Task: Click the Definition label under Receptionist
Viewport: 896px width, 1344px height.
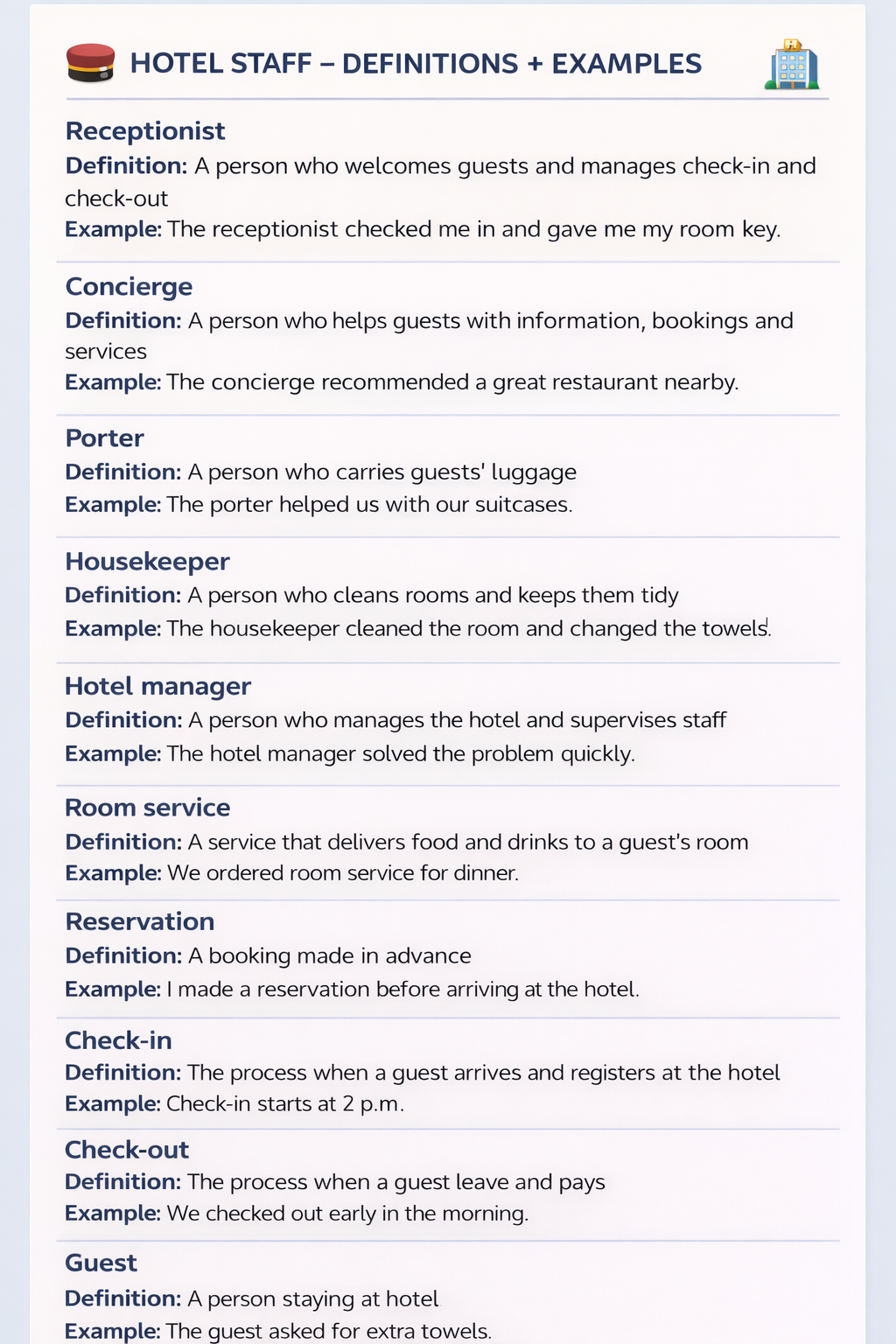Action: click(126, 166)
